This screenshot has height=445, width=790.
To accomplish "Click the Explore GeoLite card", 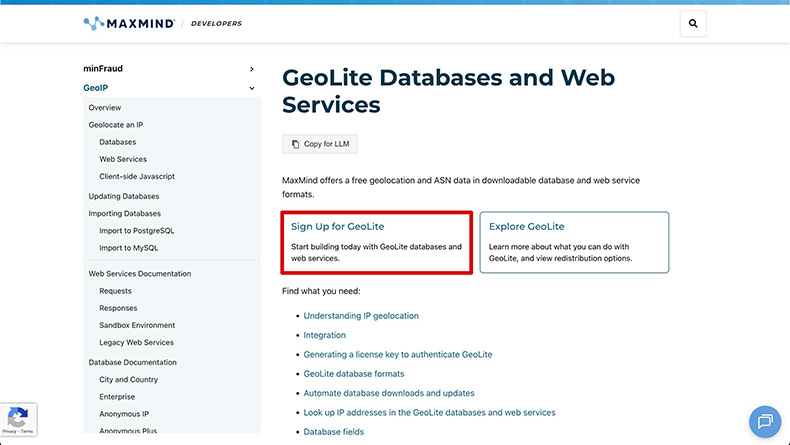I will pyautogui.click(x=574, y=242).
